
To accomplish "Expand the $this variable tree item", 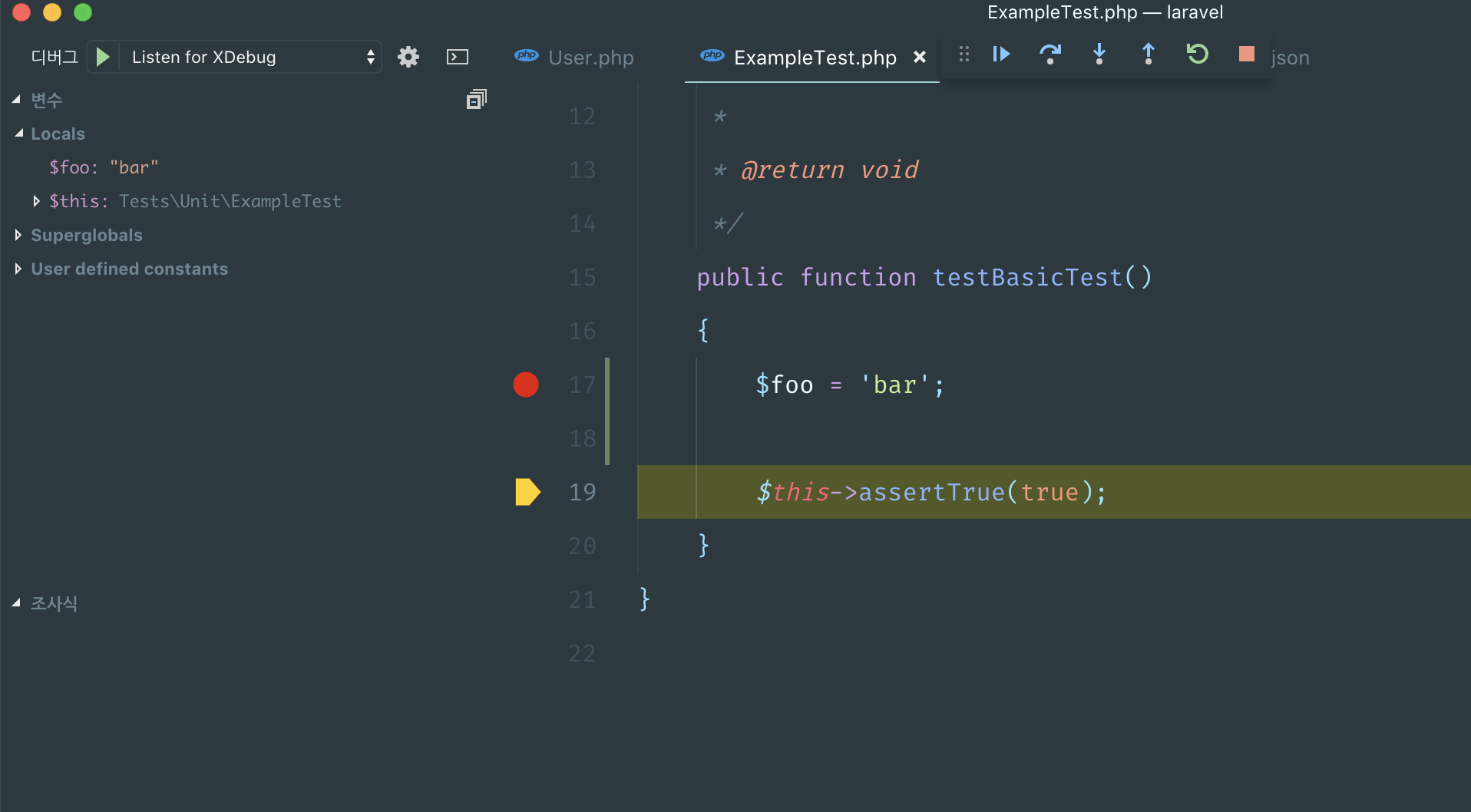I will [36, 201].
